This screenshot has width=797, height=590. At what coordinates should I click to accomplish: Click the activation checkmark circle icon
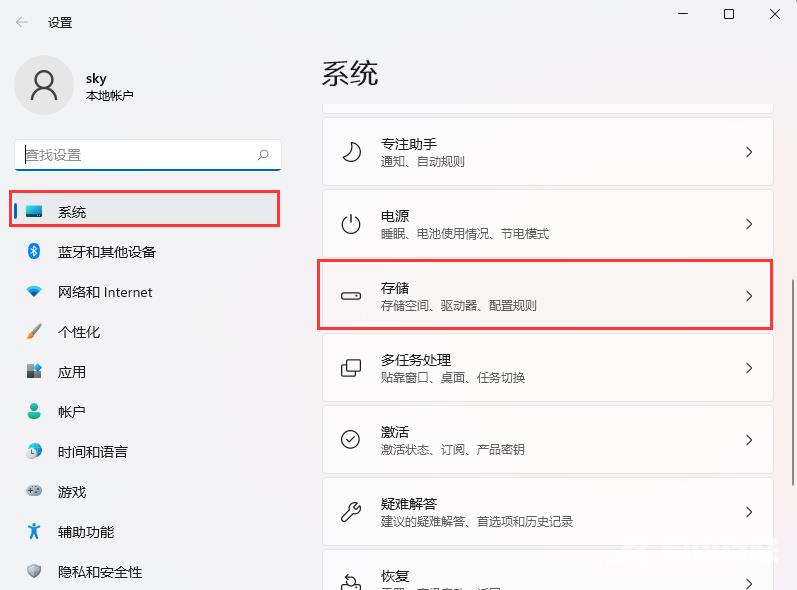[350, 440]
